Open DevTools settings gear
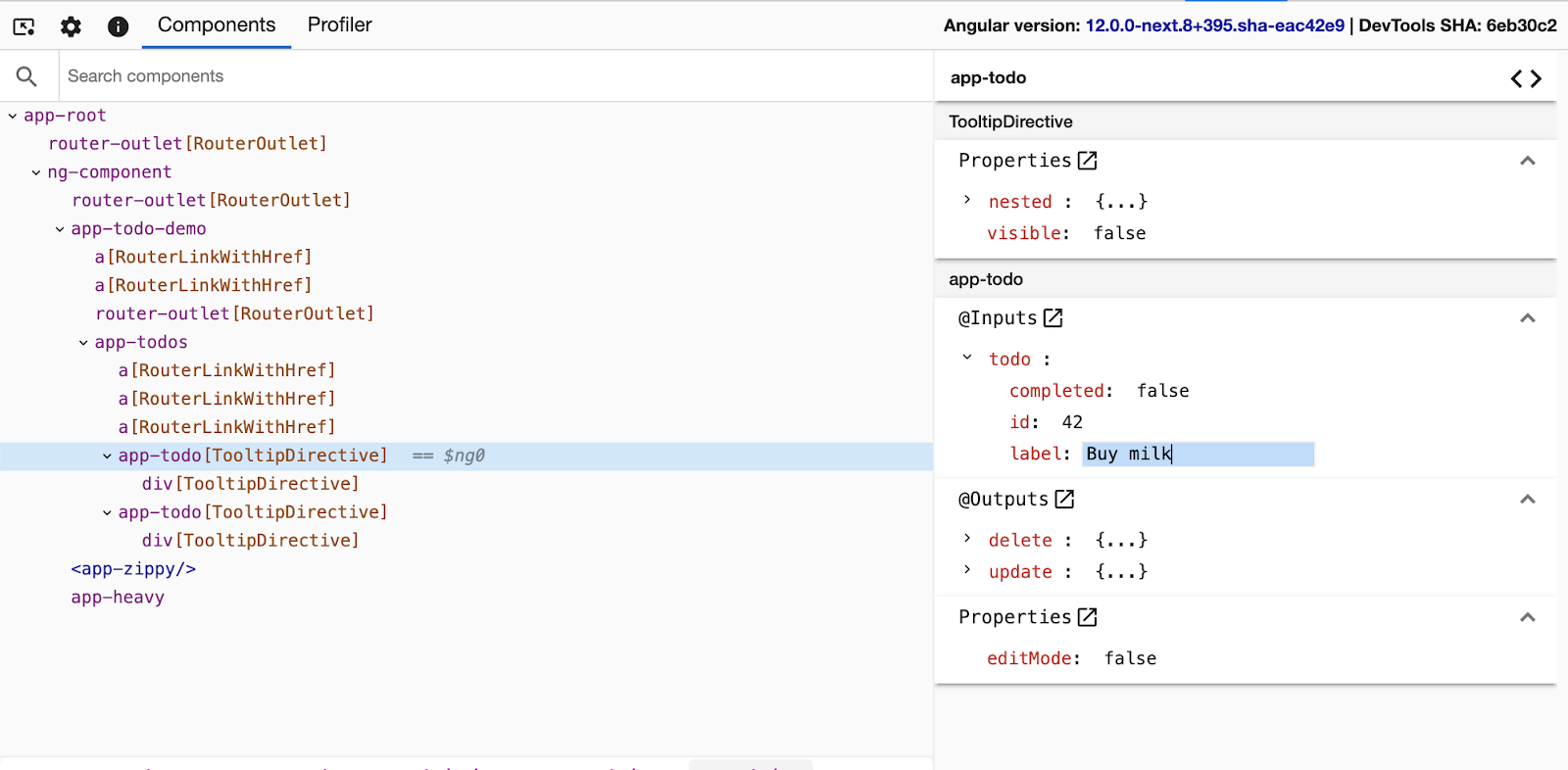Image resolution: width=1568 pixels, height=770 pixels. point(71,26)
